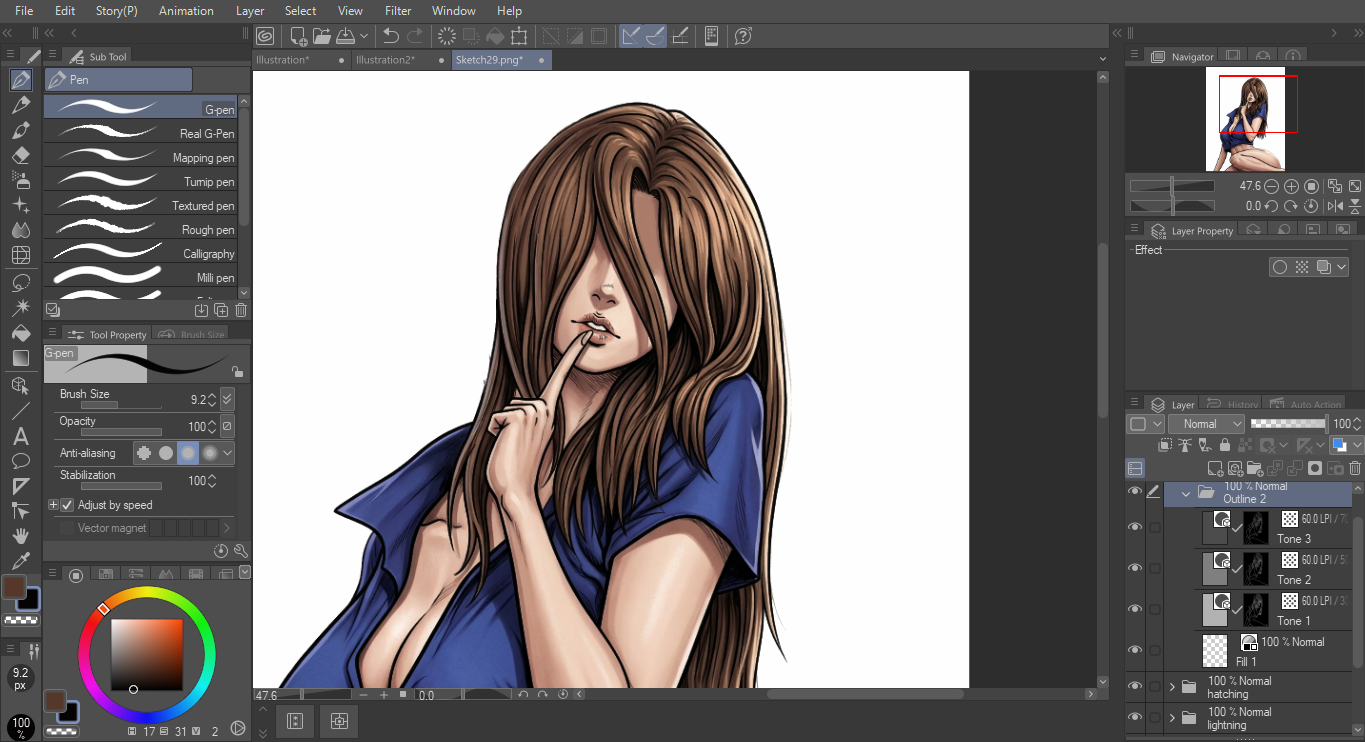Click the Navigator canvas thumbnail
Viewport: 1365px width, 742px height.
1245,119
